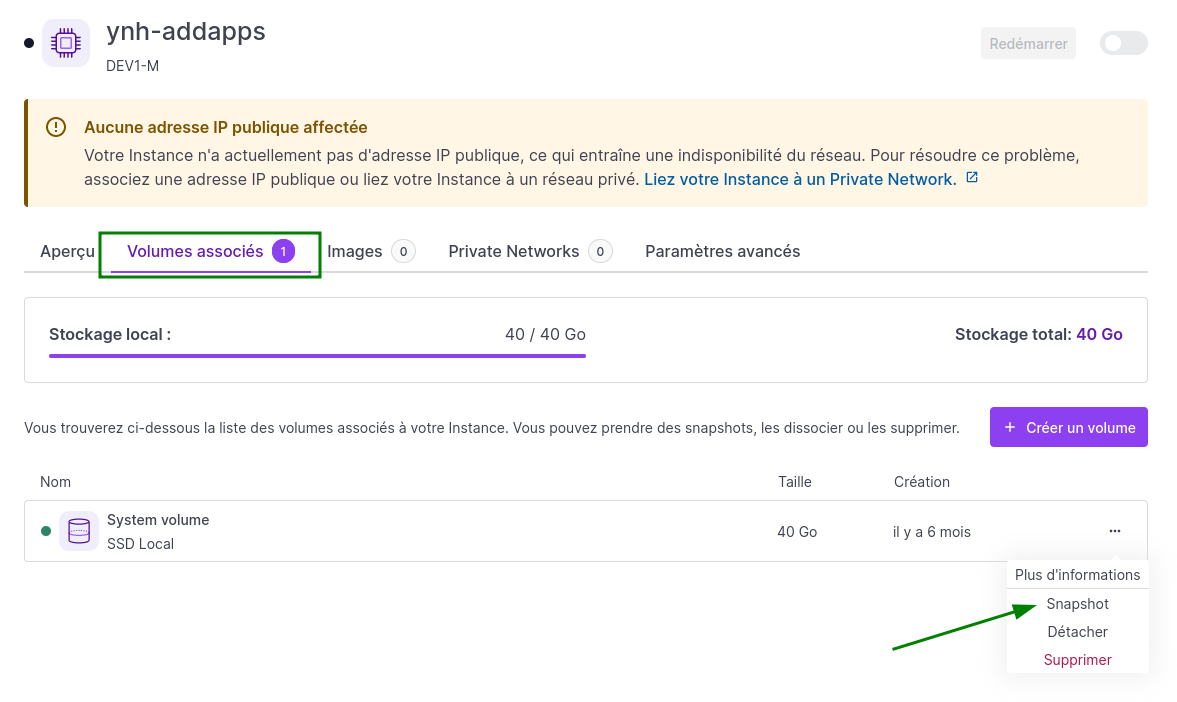
Task: Go to the Paramètres avancés tab
Action: (722, 251)
